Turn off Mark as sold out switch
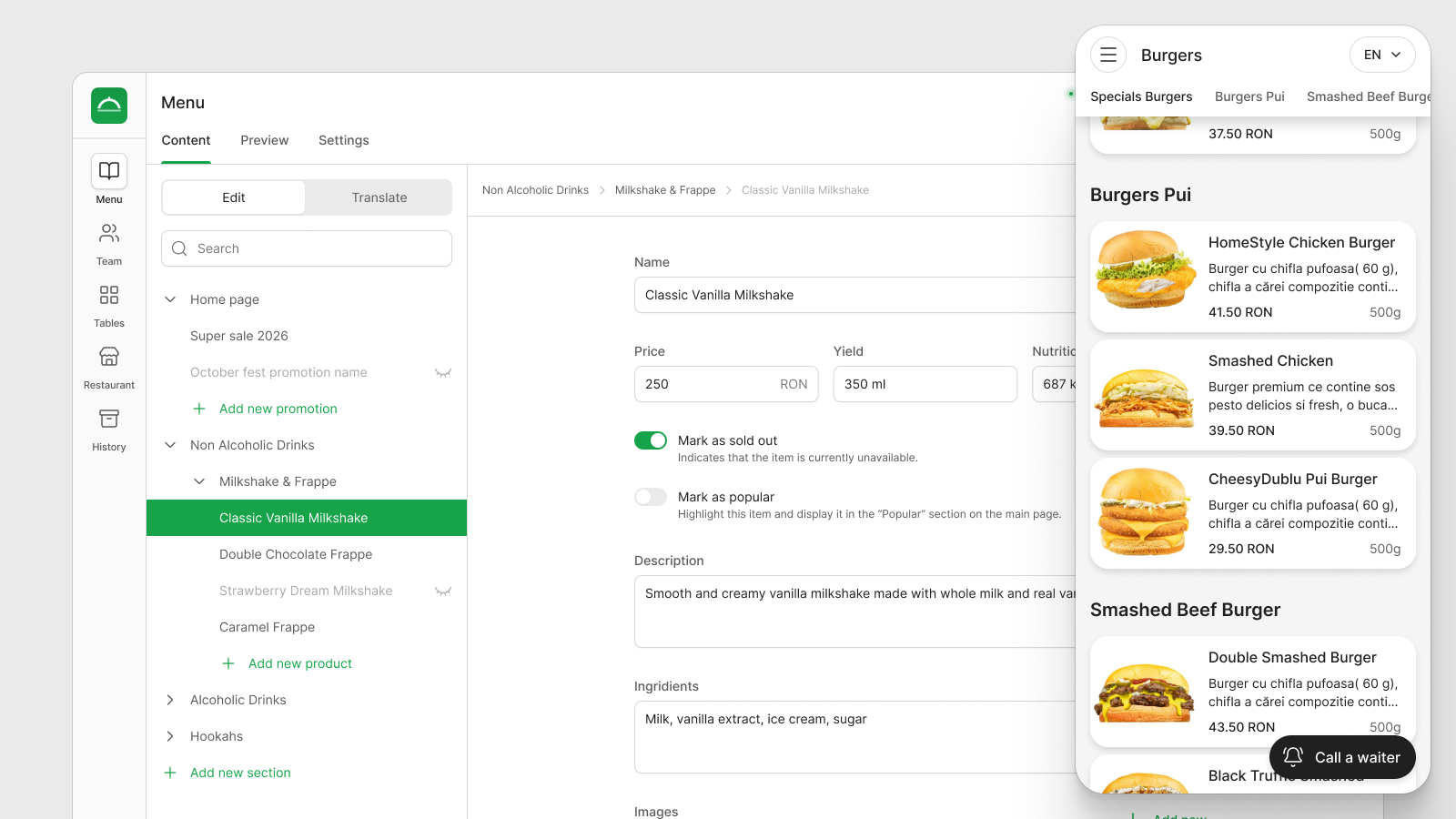 click(x=651, y=440)
